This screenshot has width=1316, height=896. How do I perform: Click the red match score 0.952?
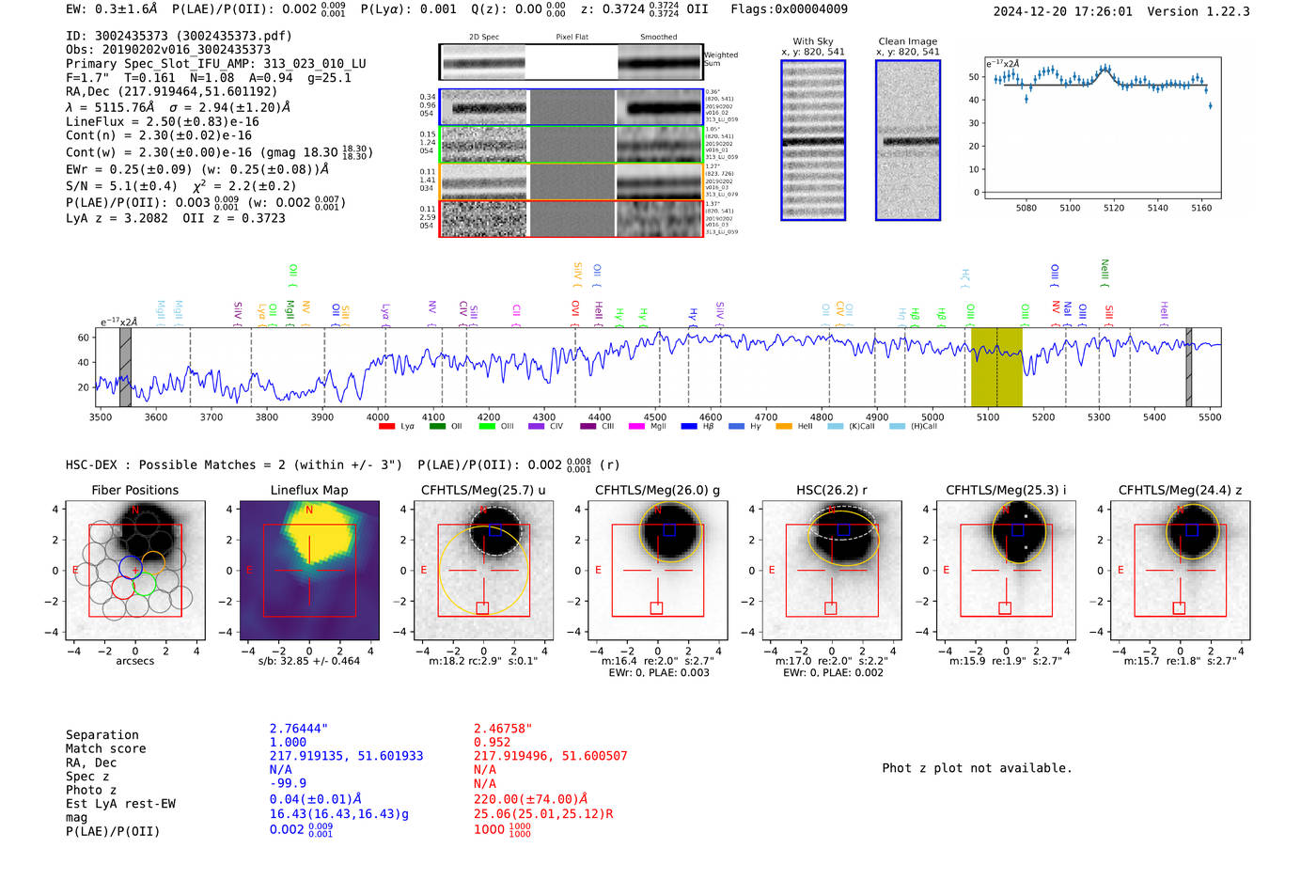[492, 742]
